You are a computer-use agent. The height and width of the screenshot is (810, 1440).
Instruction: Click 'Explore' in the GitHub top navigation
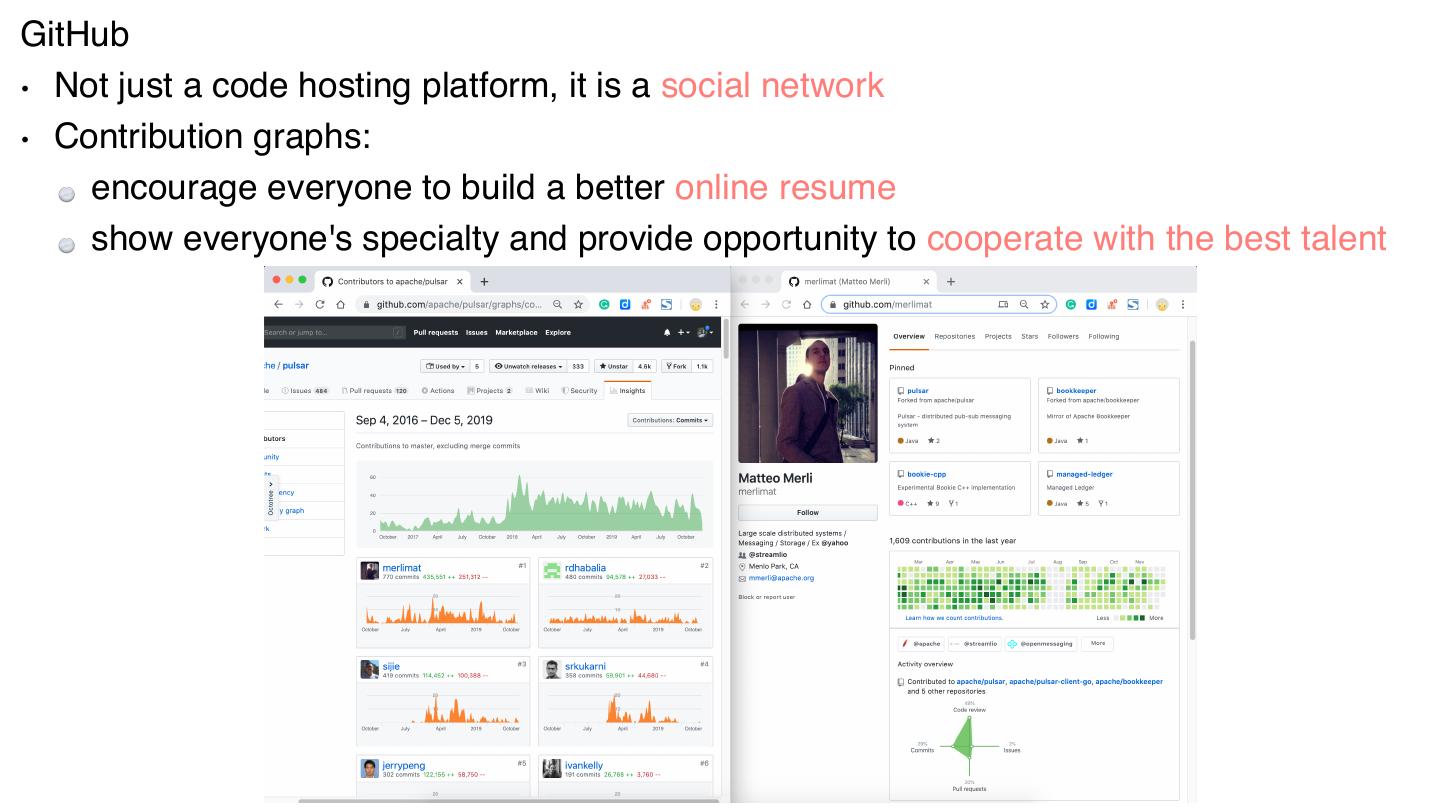click(558, 332)
